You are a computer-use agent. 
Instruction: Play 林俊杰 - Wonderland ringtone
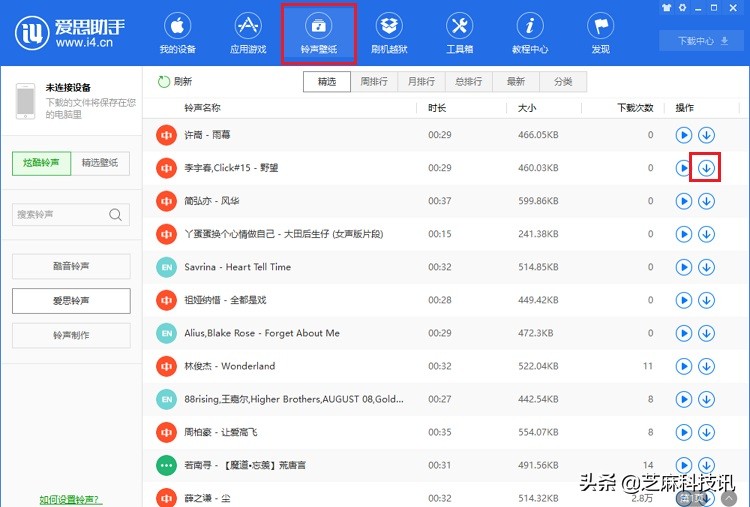[684, 366]
